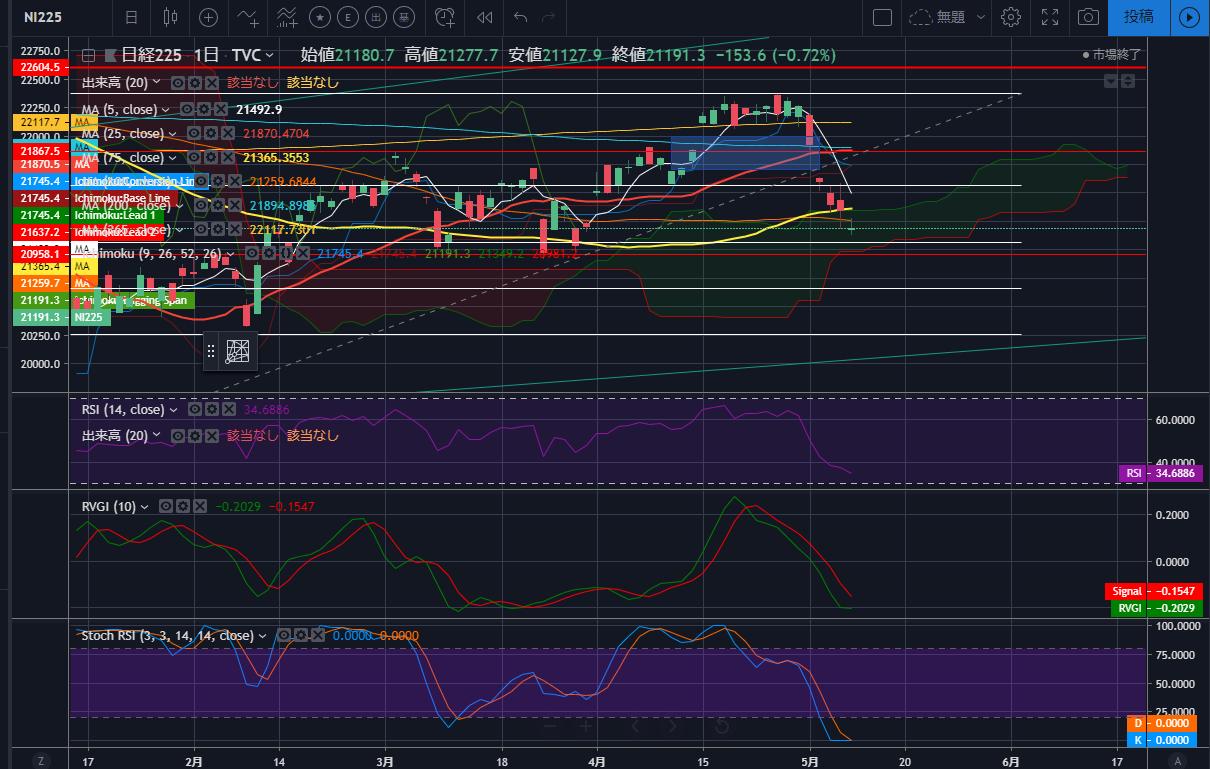
Task: Redo the last chart action
Action: [548, 17]
